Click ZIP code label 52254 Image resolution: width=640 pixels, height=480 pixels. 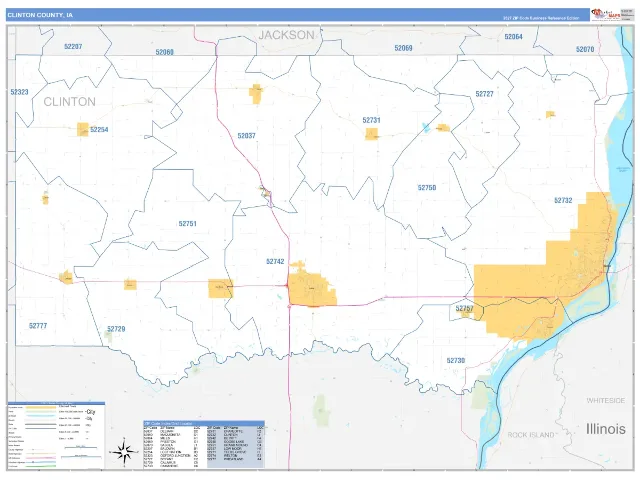pyautogui.click(x=99, y=130)
